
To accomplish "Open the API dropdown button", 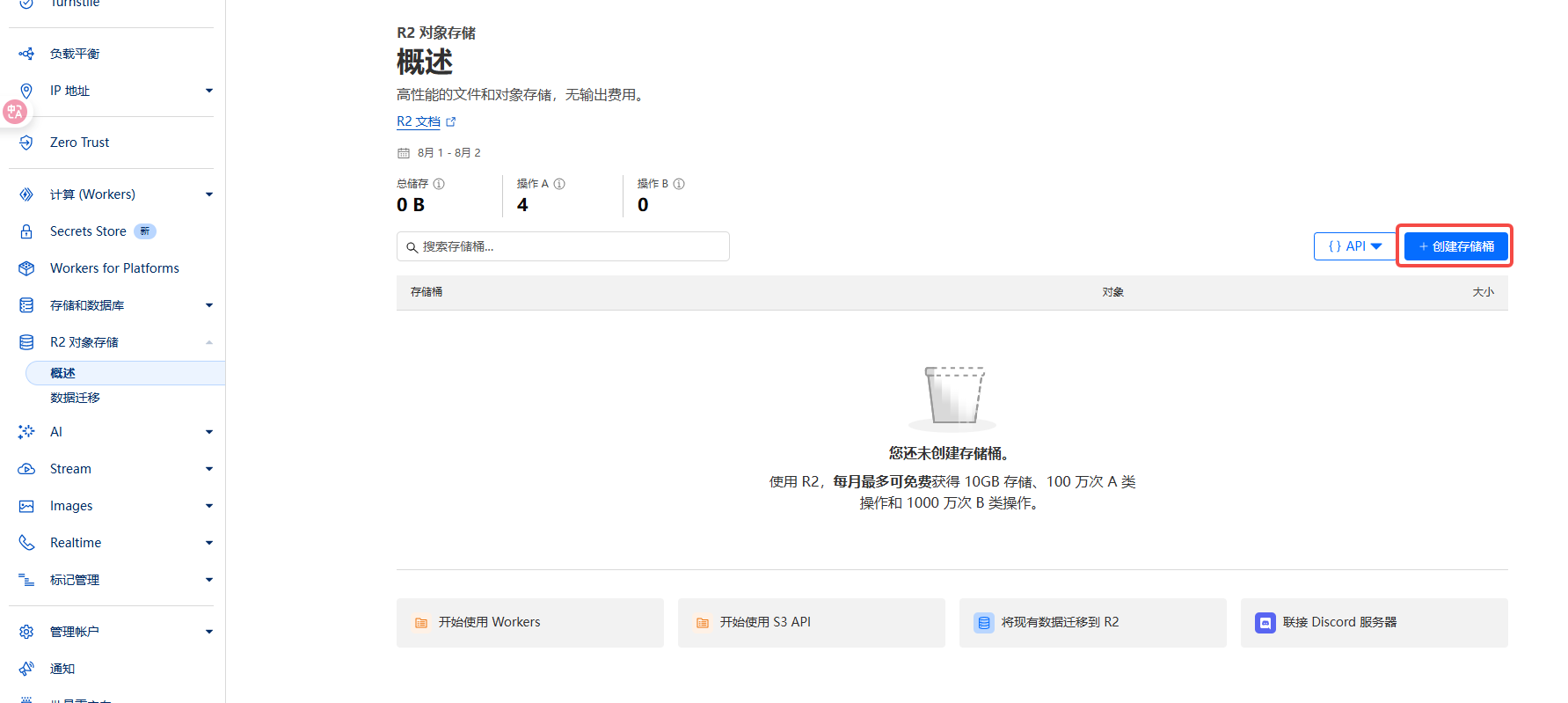I will (x=1354, y=246).
